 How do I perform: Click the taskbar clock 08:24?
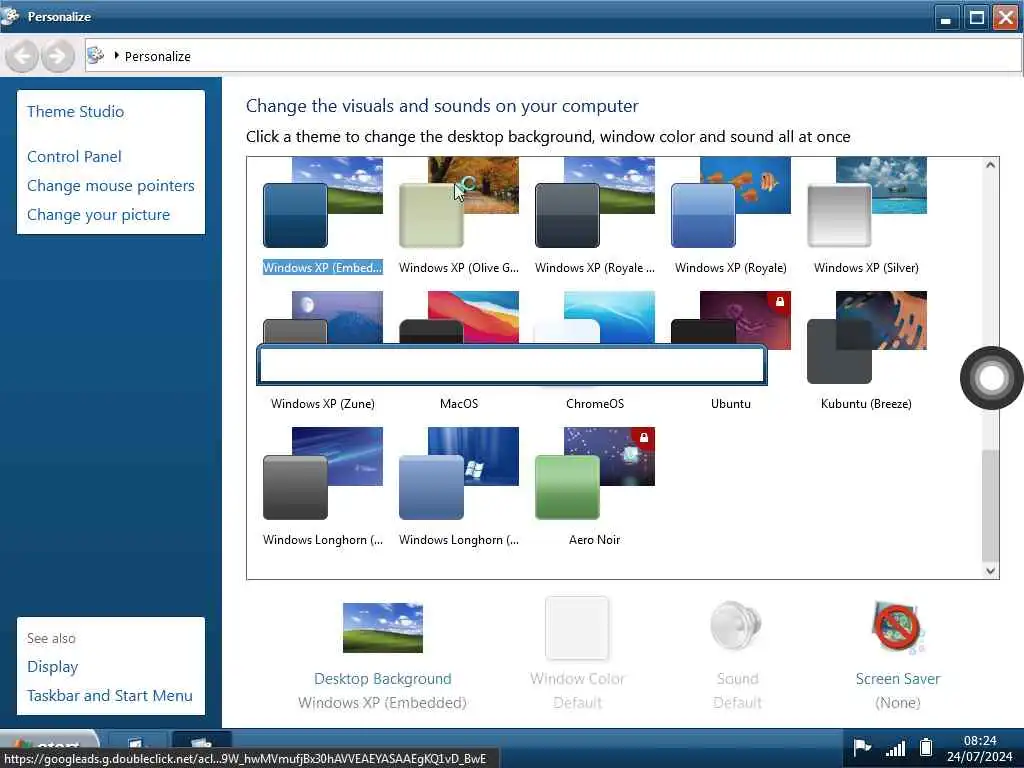[x=980, y=741]
